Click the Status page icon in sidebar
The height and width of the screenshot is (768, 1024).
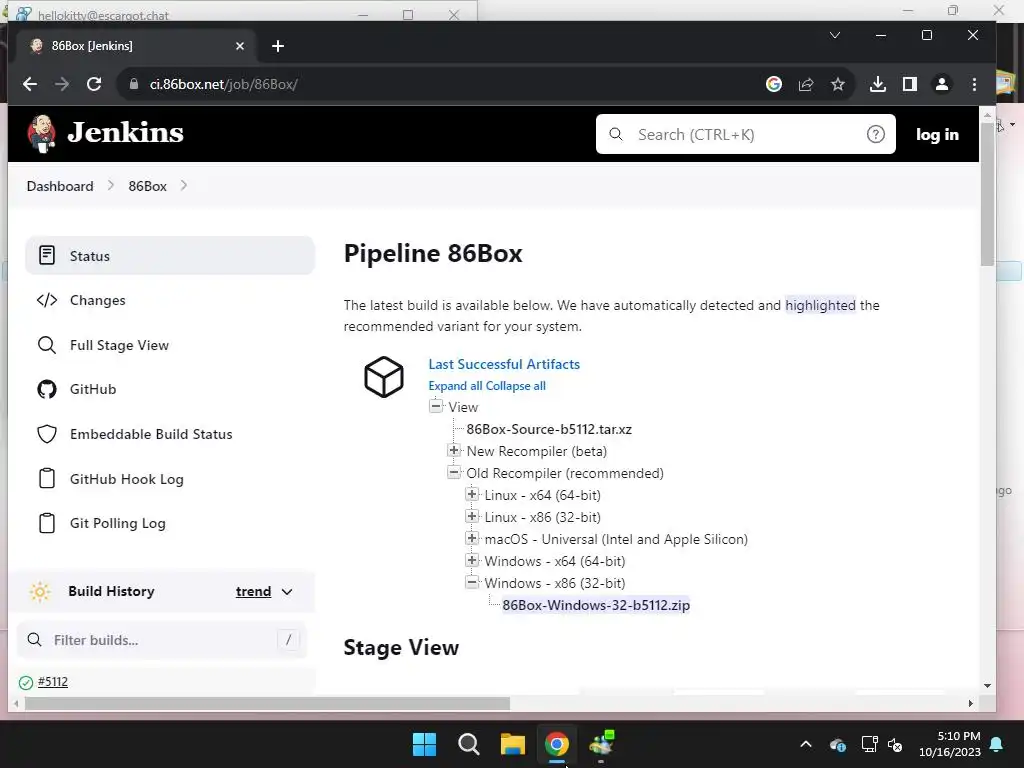point(47,255)
